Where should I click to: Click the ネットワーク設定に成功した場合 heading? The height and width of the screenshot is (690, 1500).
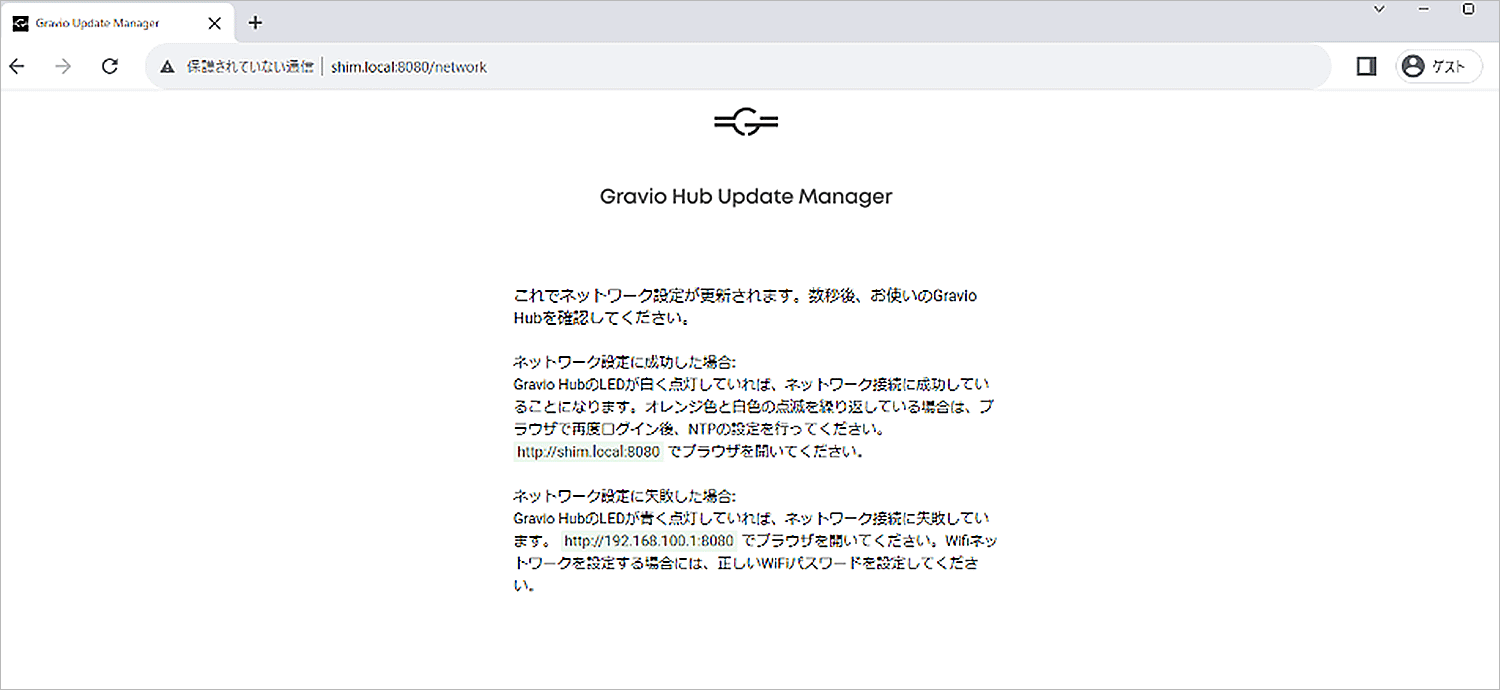(x=624, y=362)
